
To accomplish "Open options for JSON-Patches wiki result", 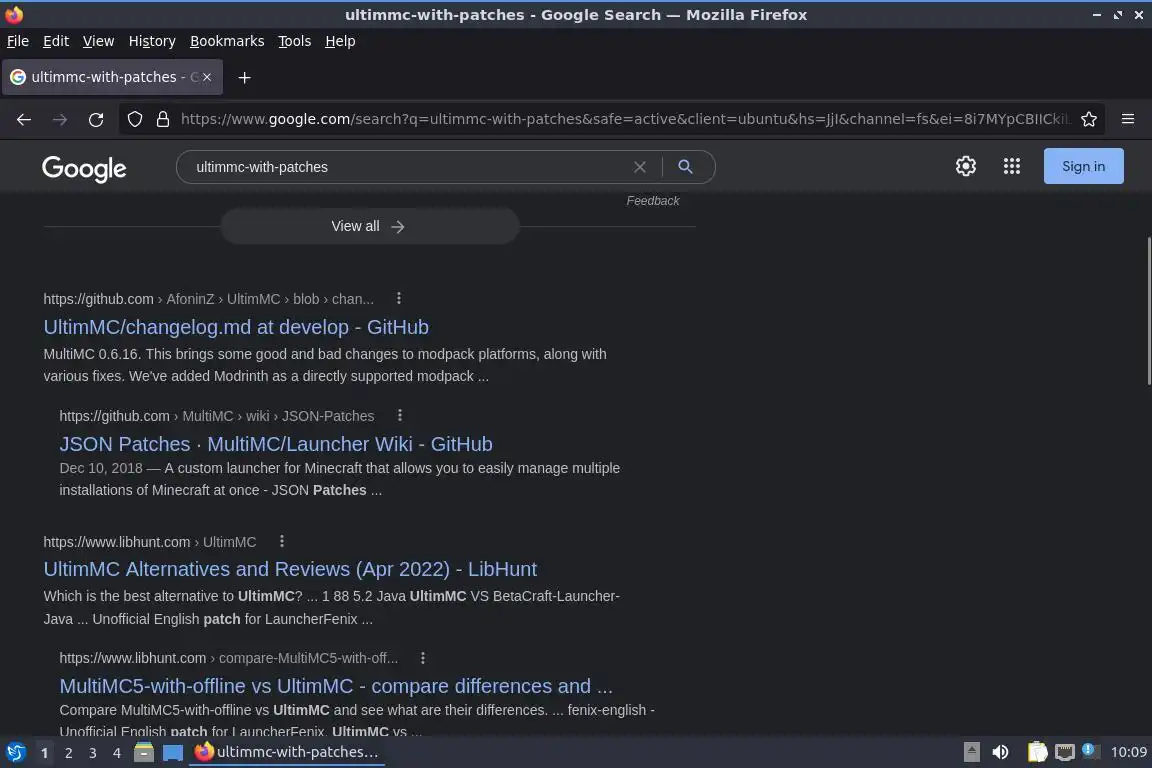I will click(400, 415).
